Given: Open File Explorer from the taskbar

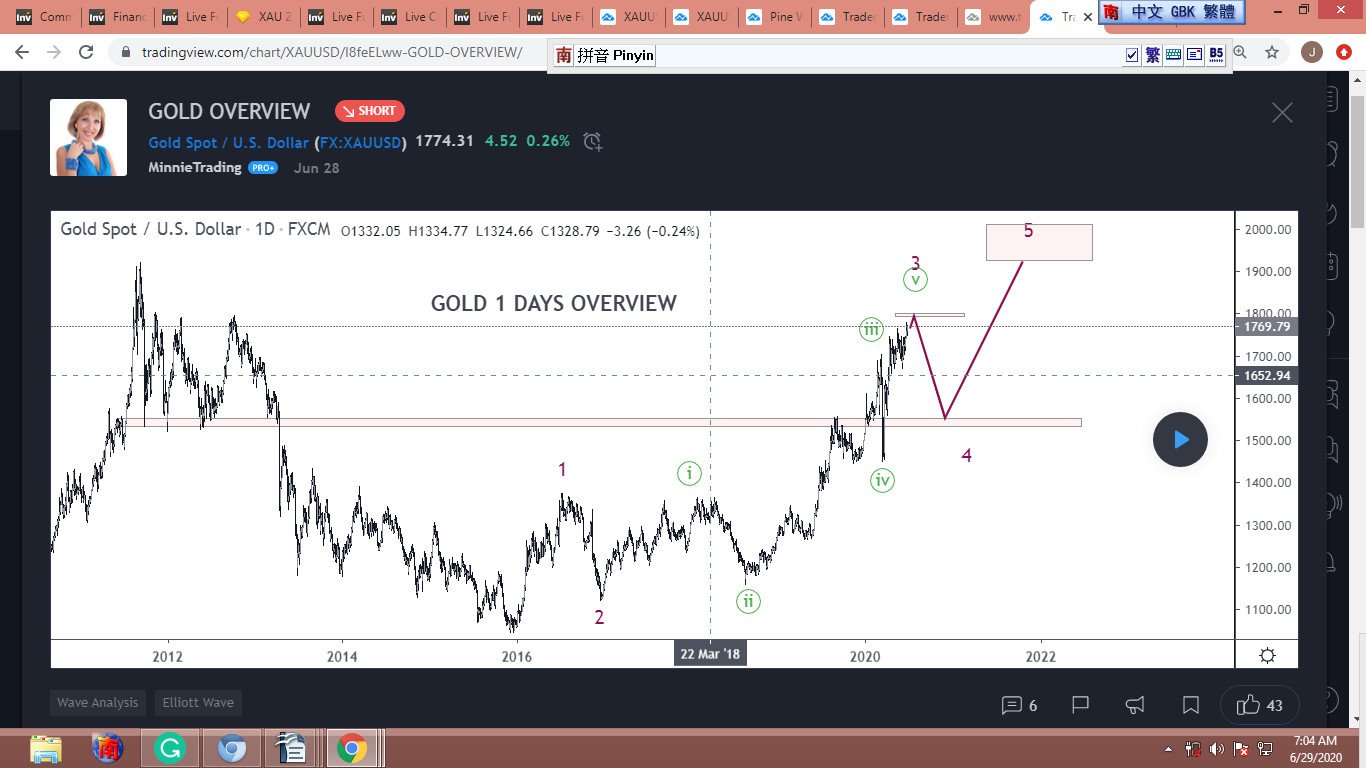Looking at the screenshot, I should click(46, 748).
